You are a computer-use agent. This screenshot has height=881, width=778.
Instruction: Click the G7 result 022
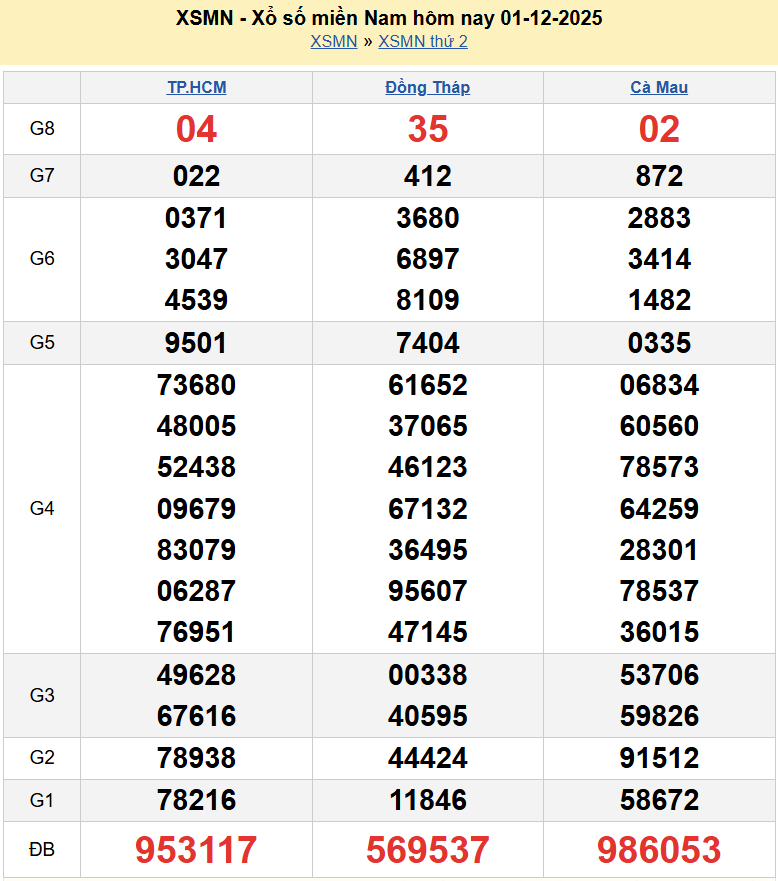pyautogui.click(x=196, y=176)
